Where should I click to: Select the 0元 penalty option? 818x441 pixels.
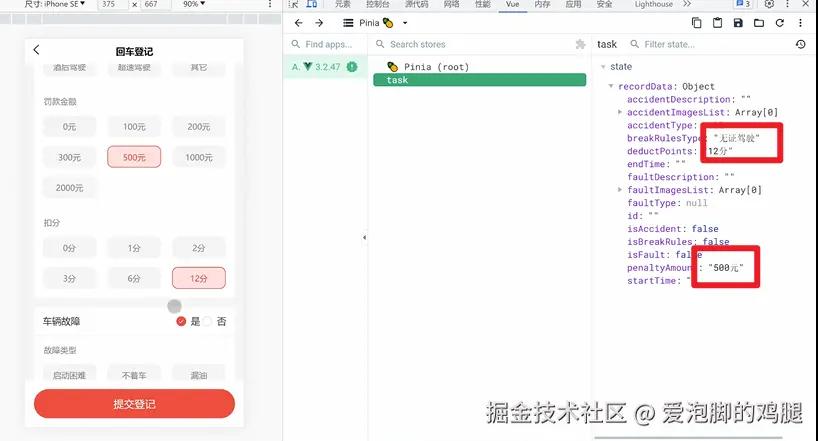pyautogui.click(x=69, y=127)
